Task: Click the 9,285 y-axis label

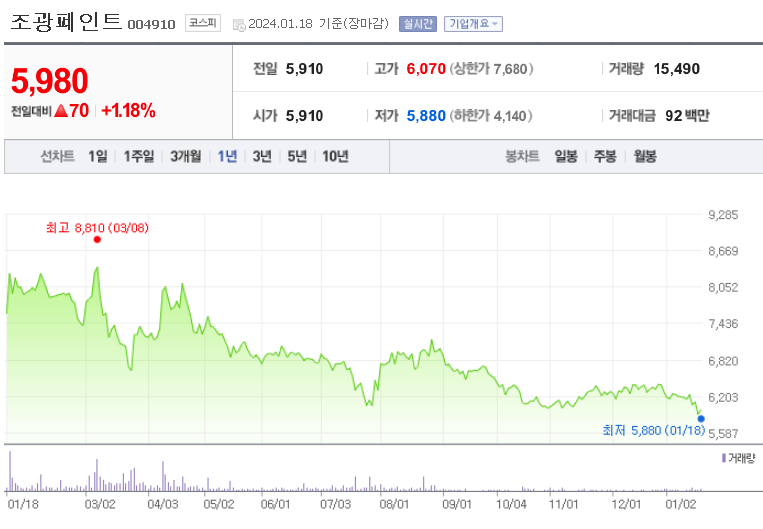Action: coord(723,215)
